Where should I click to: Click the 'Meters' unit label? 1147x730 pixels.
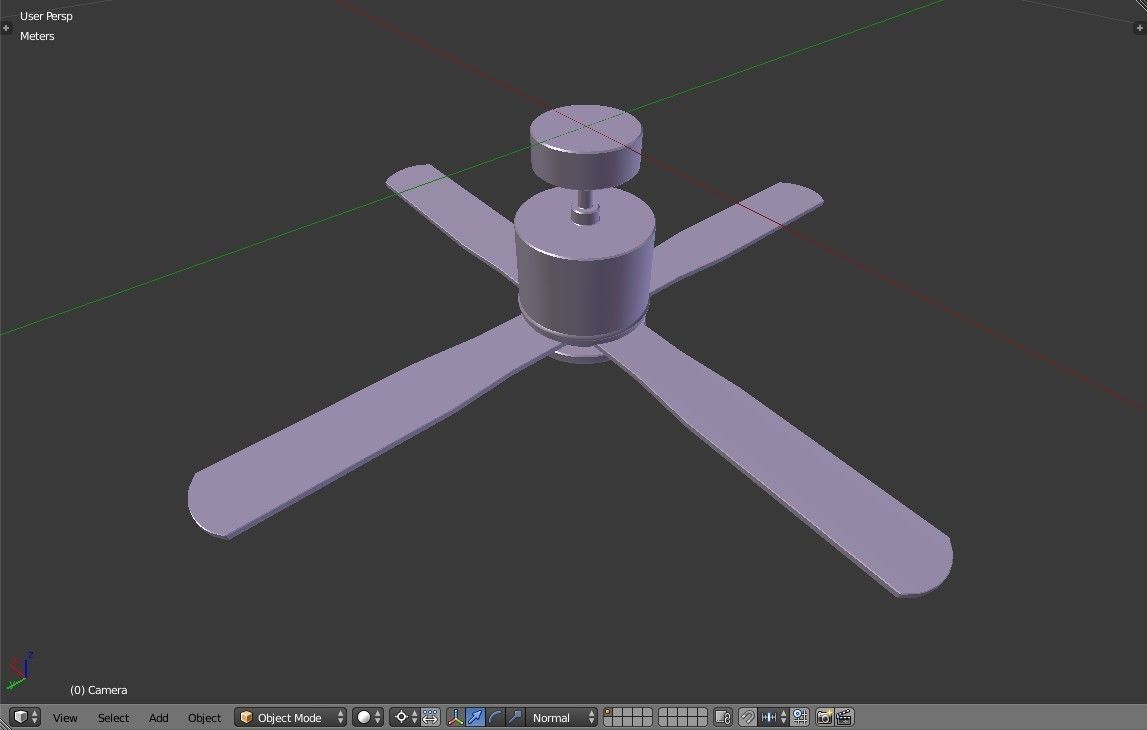pyautogui.click(x=37, y=36)
